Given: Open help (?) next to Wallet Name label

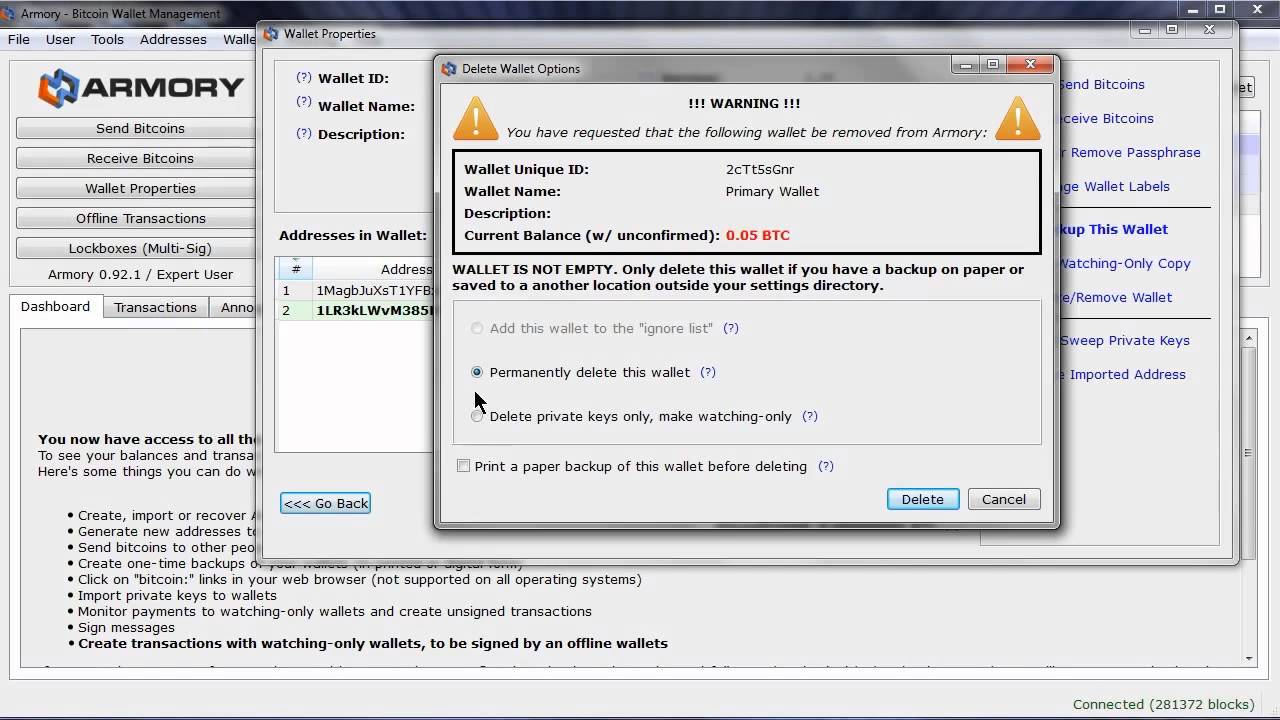Looking at the screenshot, I should [x=304, y=102].
